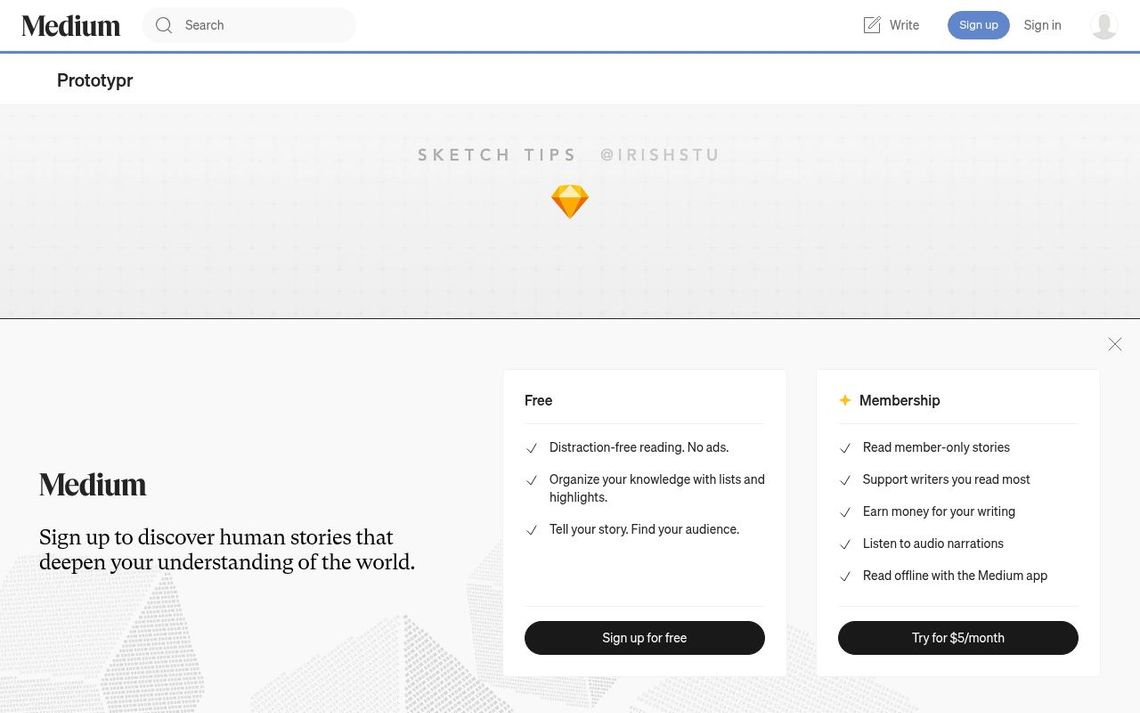Focus the Search input field

coord(249,25)
